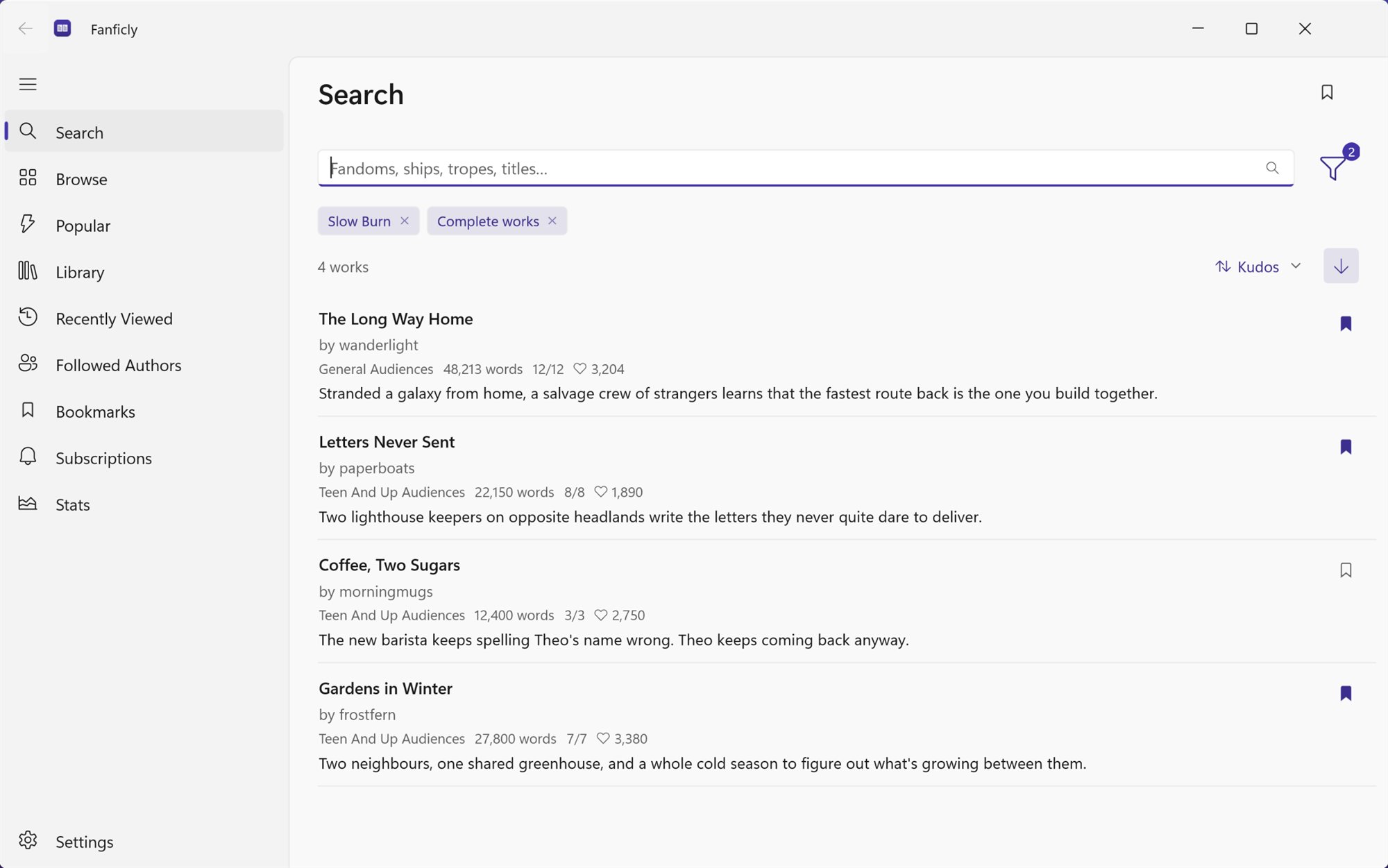The height and width of the screenshot is (868, 1388).
Task: Click the 3,204 kudos heart count
Action: click(599, 369)
